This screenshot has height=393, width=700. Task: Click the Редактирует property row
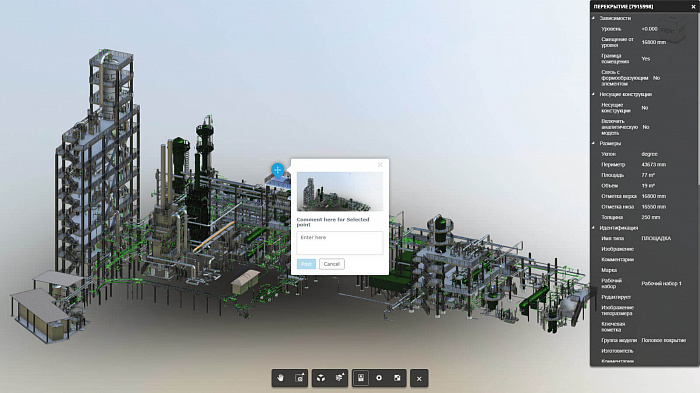[643, 297]
